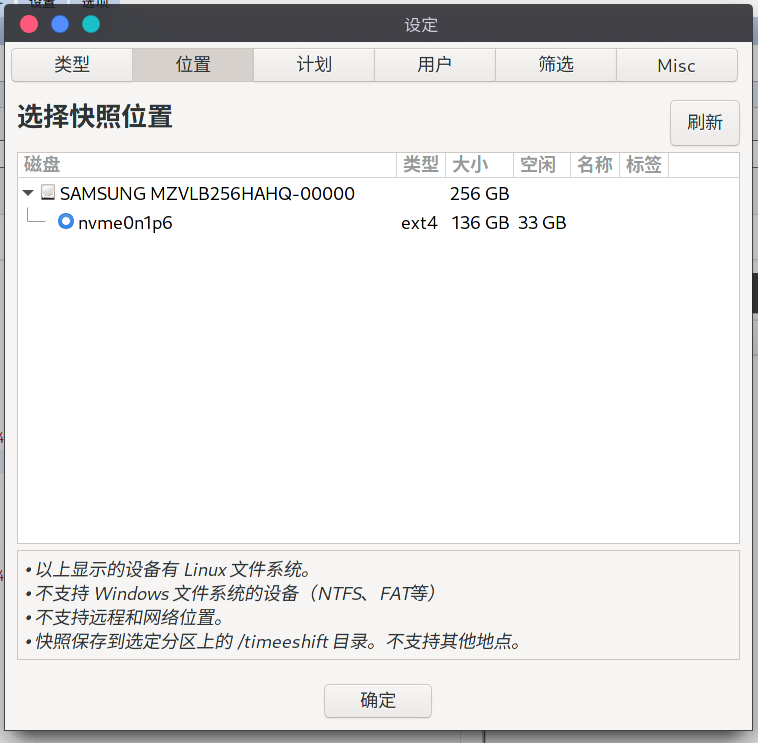
Task: Sort by the 大小 column header
Action: 479,165
